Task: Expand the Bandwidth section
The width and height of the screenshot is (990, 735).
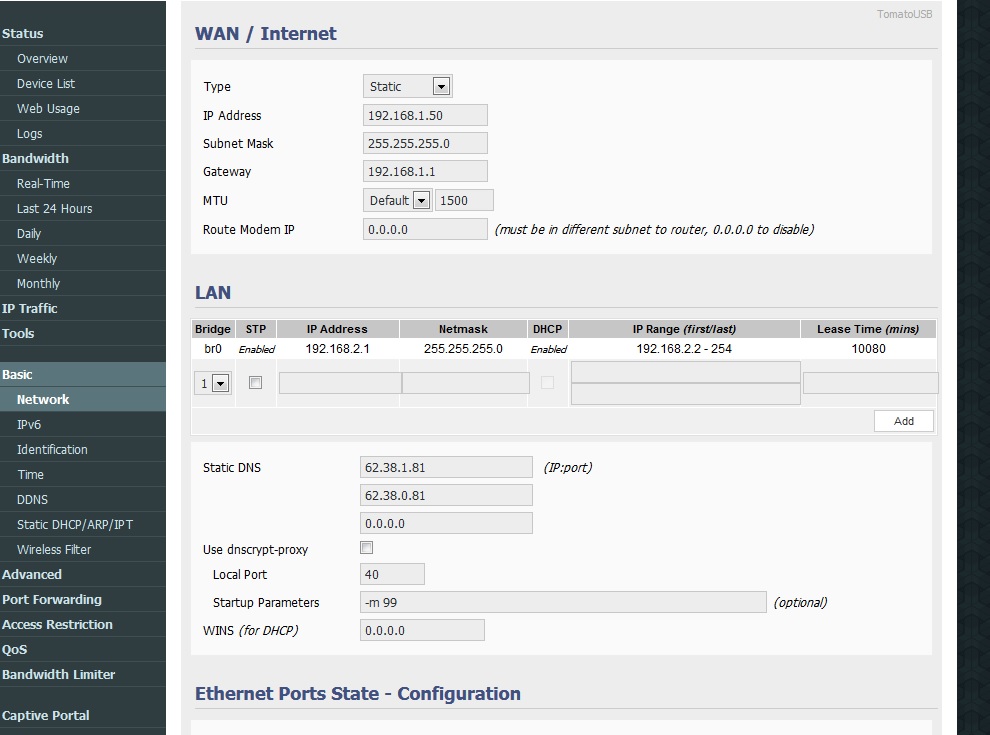Action: pyautogui.click(x=35, y=158)
